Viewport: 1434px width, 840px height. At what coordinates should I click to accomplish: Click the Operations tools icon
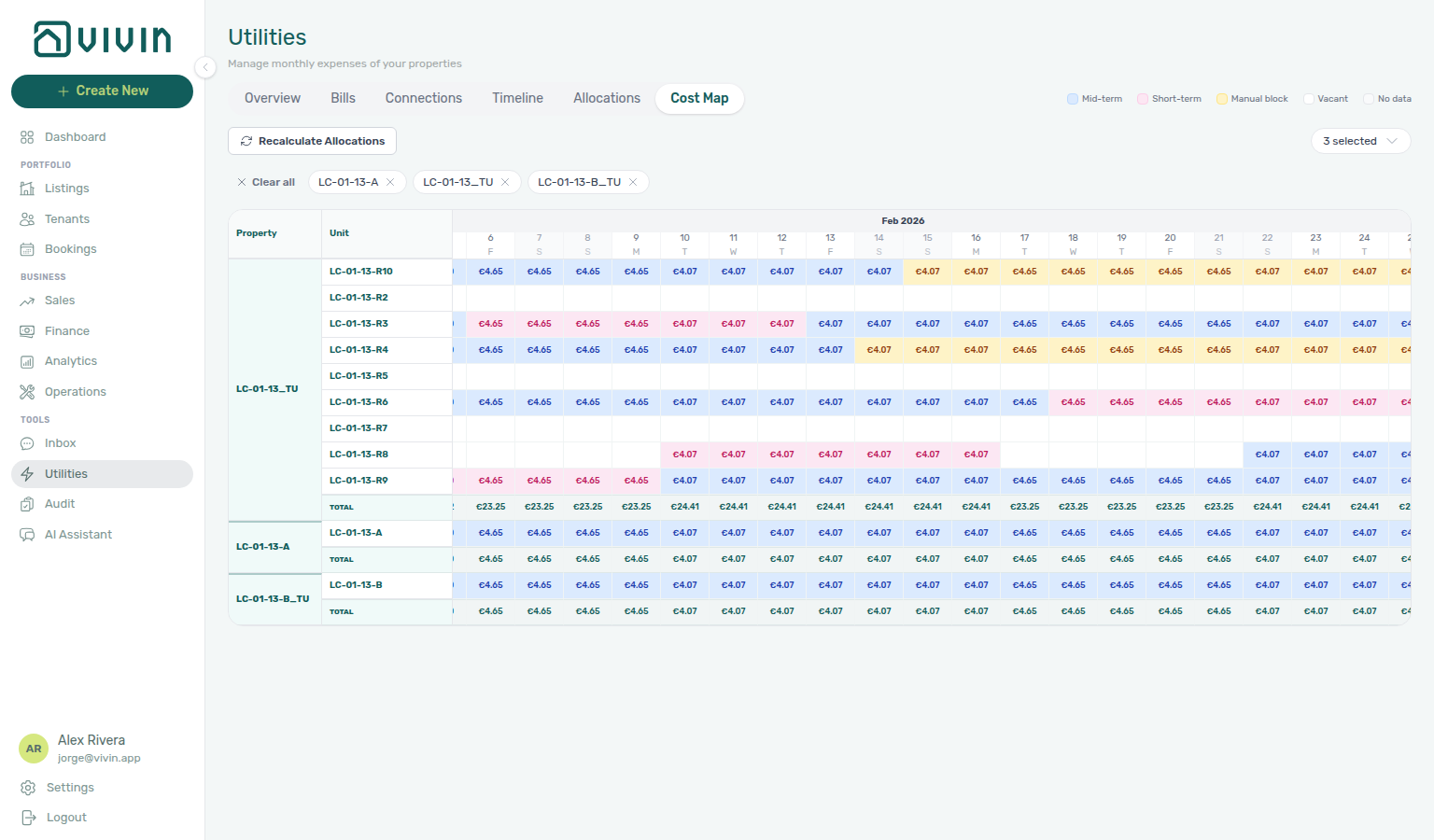click(x=27, y=392)
